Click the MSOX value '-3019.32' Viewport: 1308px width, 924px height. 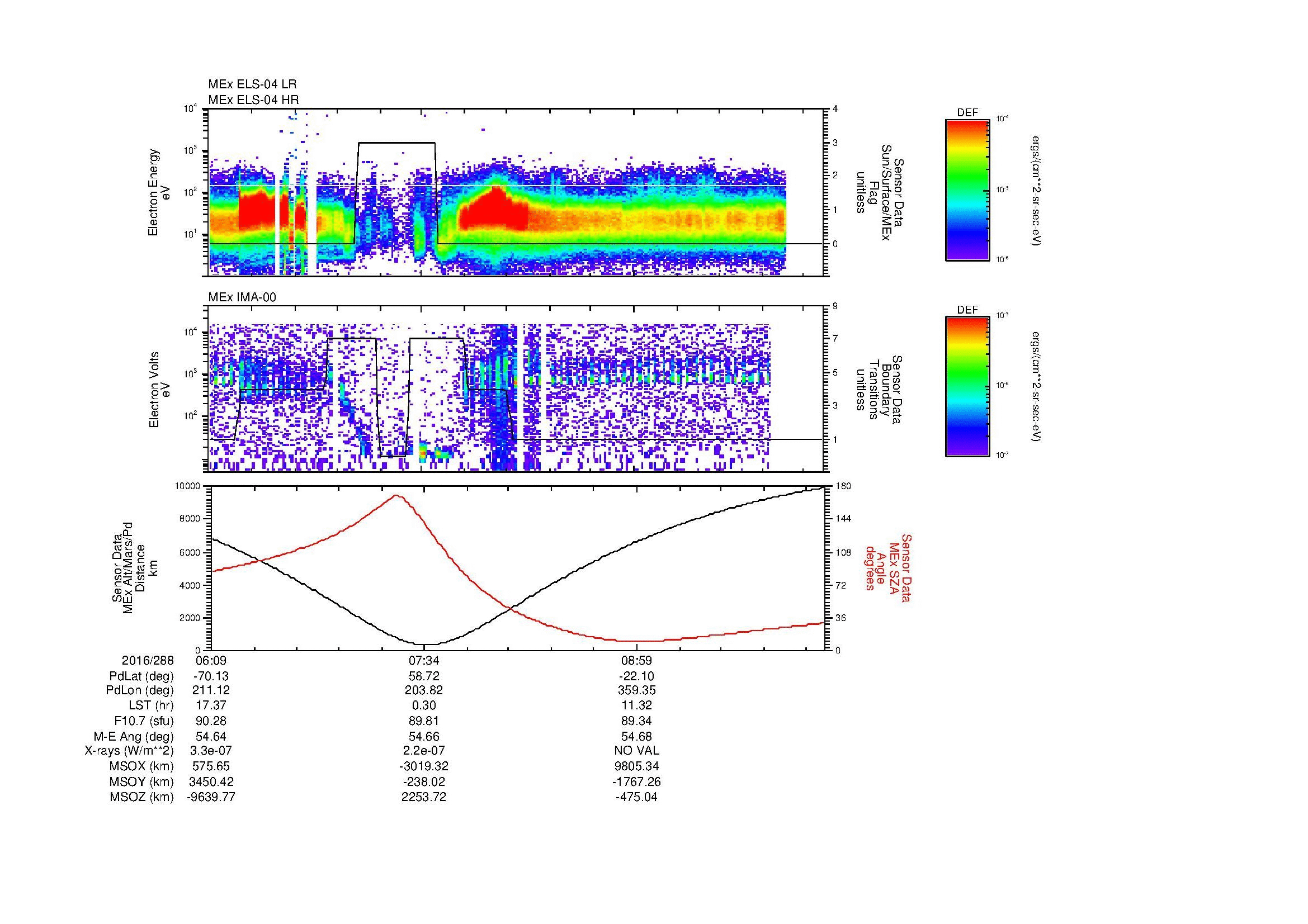point(424,766)
